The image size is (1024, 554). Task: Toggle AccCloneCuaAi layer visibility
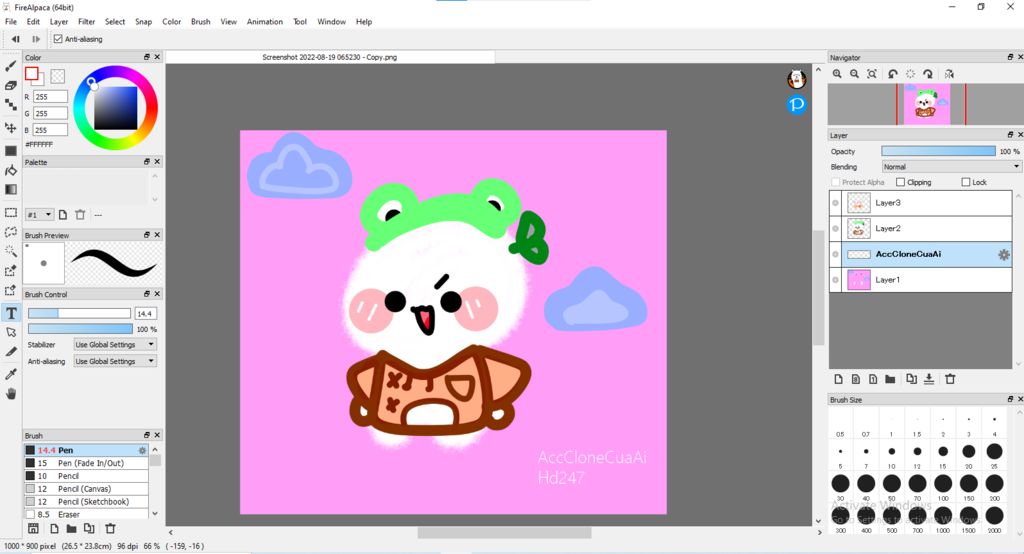pos(835,254)
